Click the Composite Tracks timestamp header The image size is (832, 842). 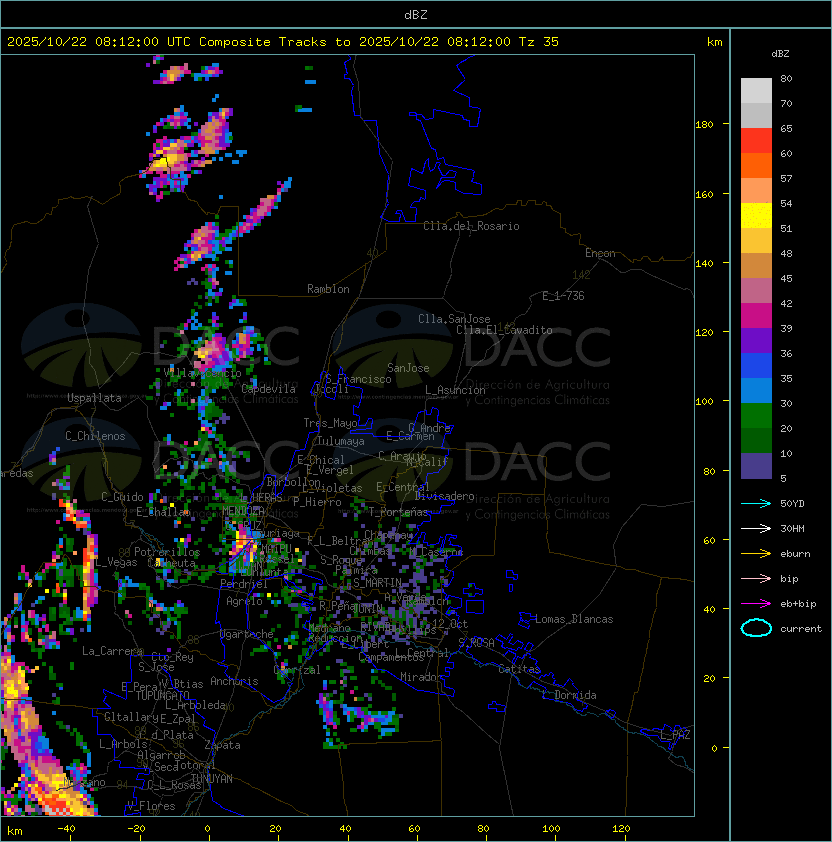tap(283, 41)
